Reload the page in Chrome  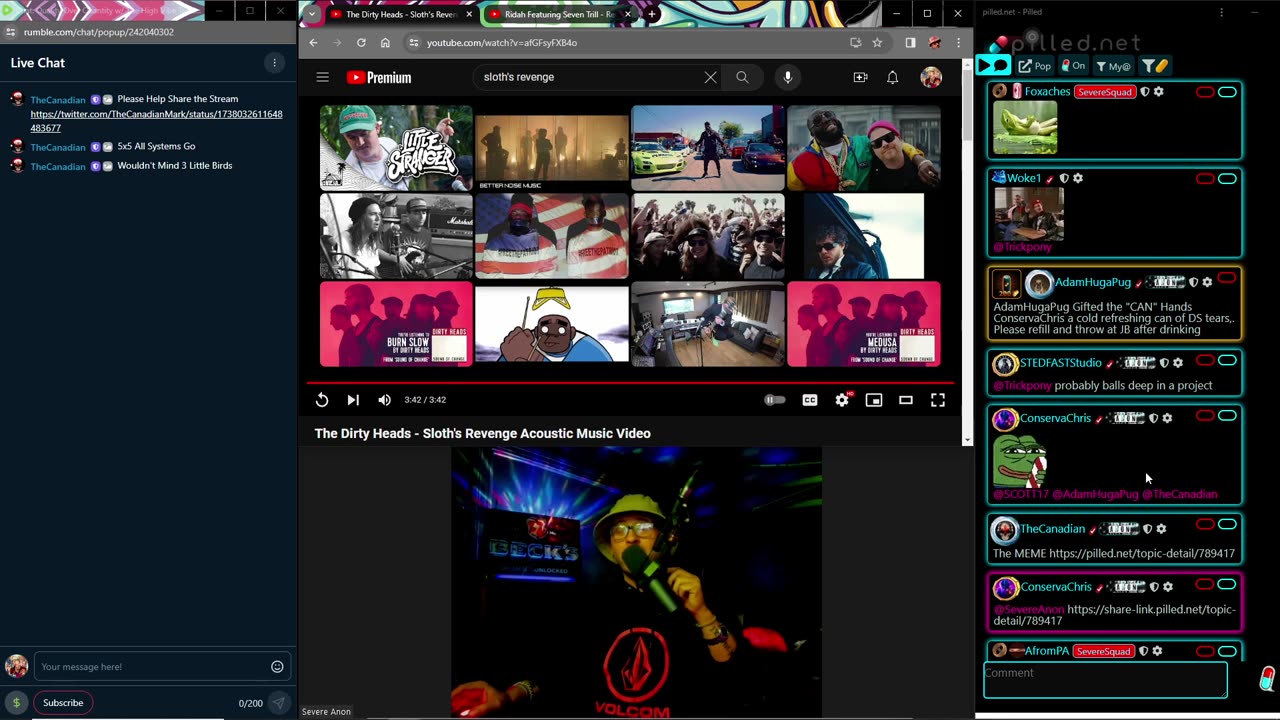tap(361, 43)
